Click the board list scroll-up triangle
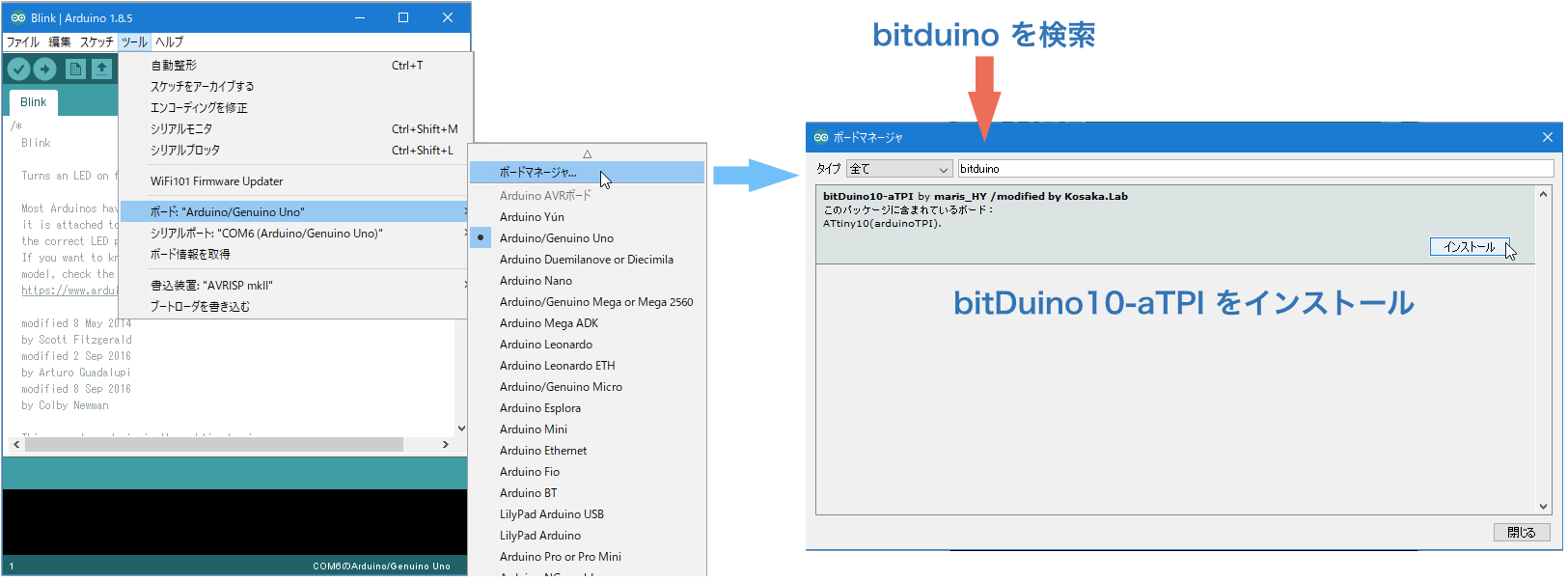 coord(587,153)
